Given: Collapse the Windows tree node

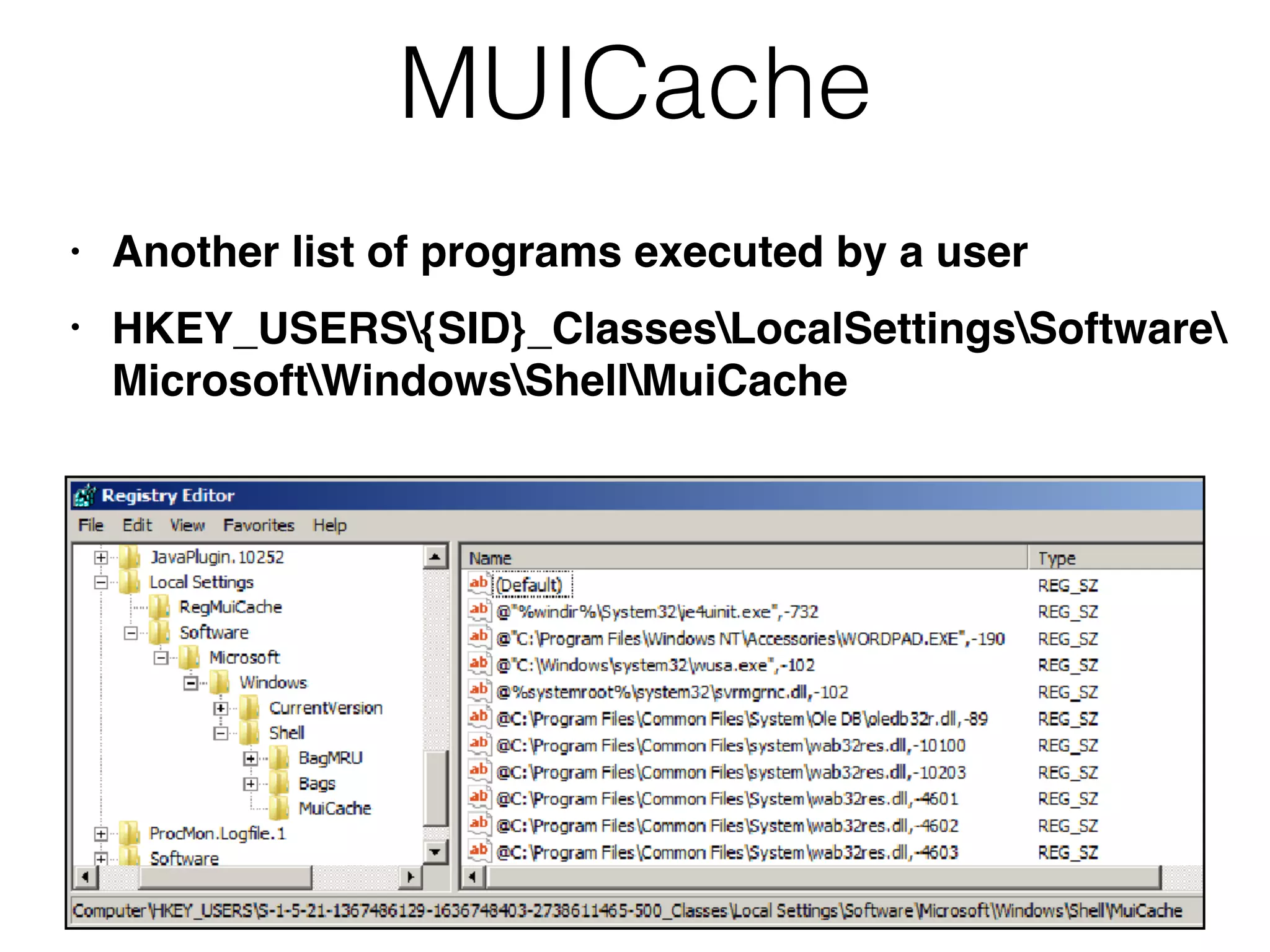Looking at the screenshot, I should 190,684.
